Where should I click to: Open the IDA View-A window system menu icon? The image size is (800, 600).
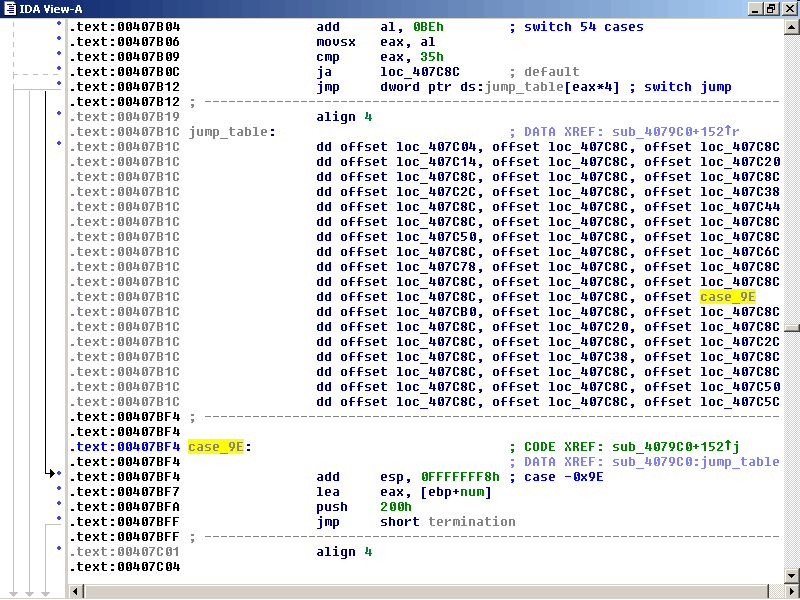tap(10, 8)
